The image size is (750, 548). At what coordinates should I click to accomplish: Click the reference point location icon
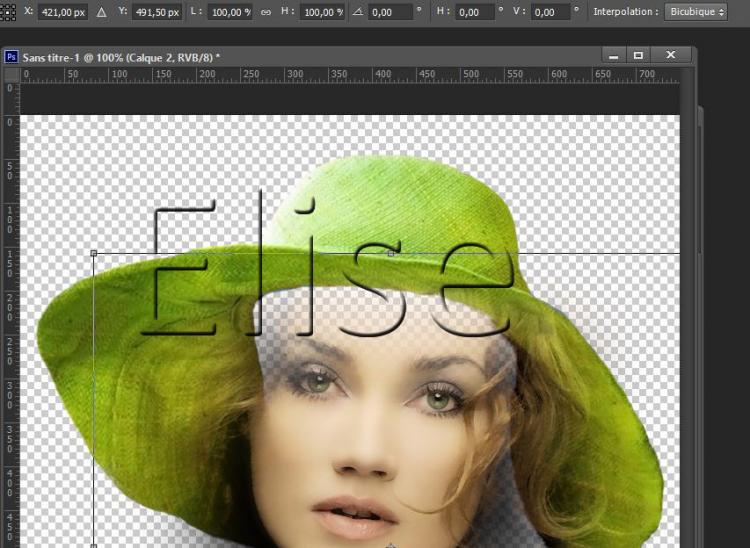coord(7,12)
